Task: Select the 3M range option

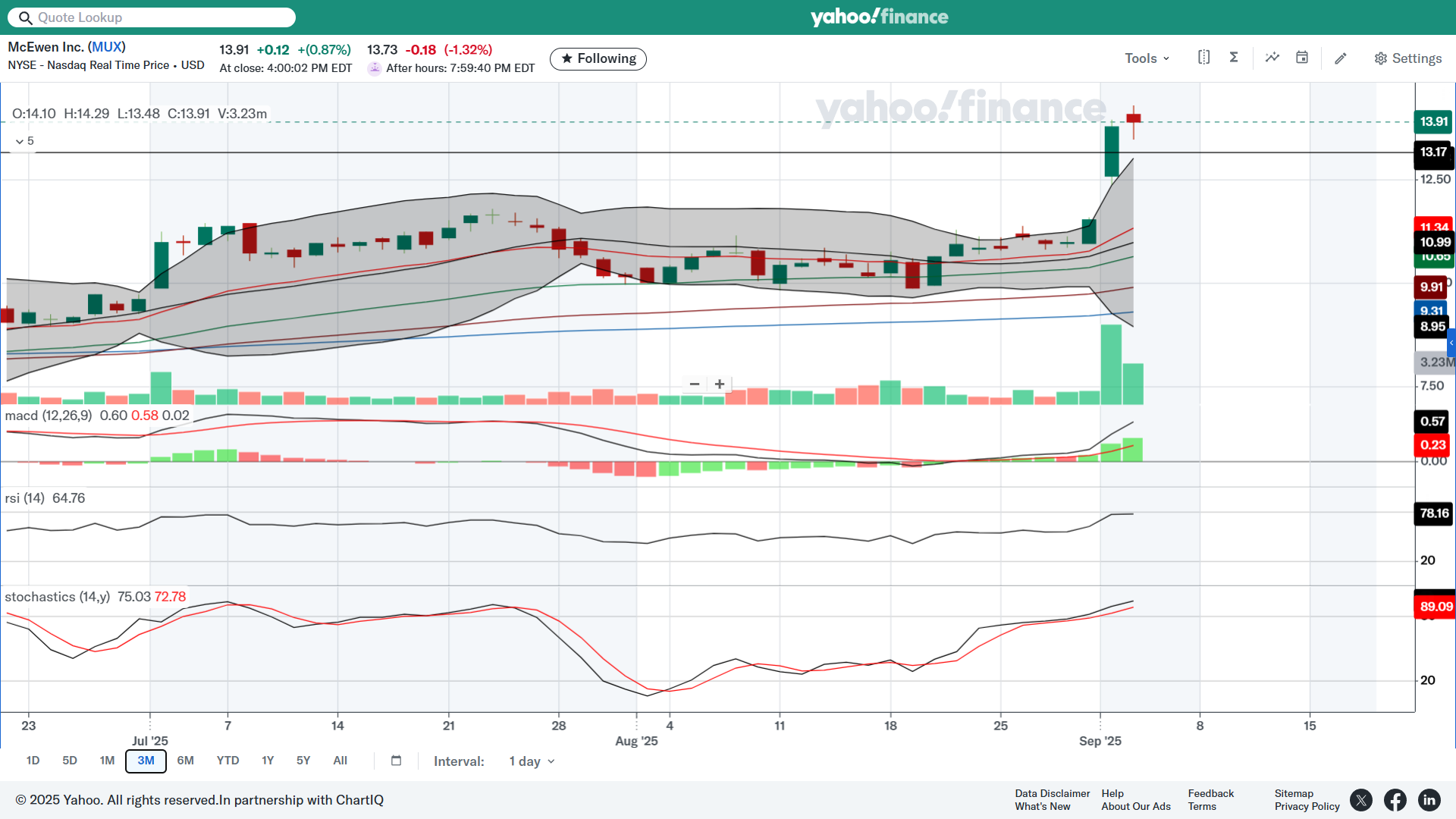Action: click(x=146, y=761)
